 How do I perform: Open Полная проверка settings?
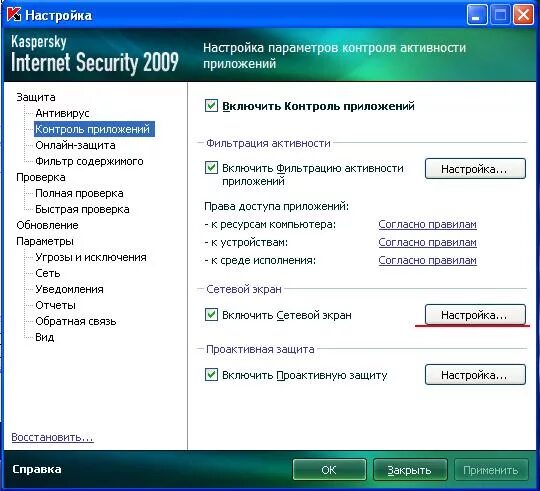79,193
